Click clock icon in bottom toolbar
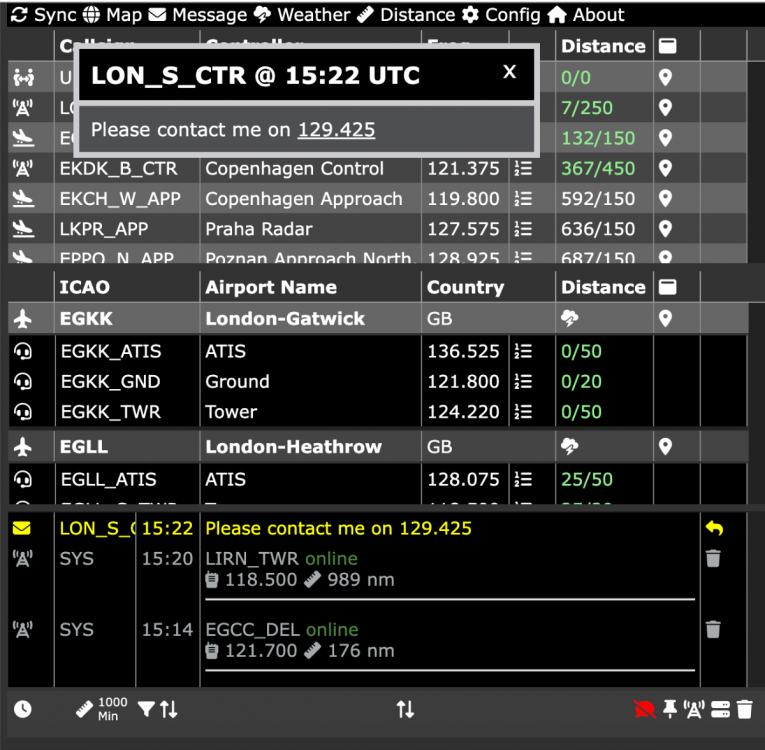Screen dimensions: 765x750 pos(22,709)
